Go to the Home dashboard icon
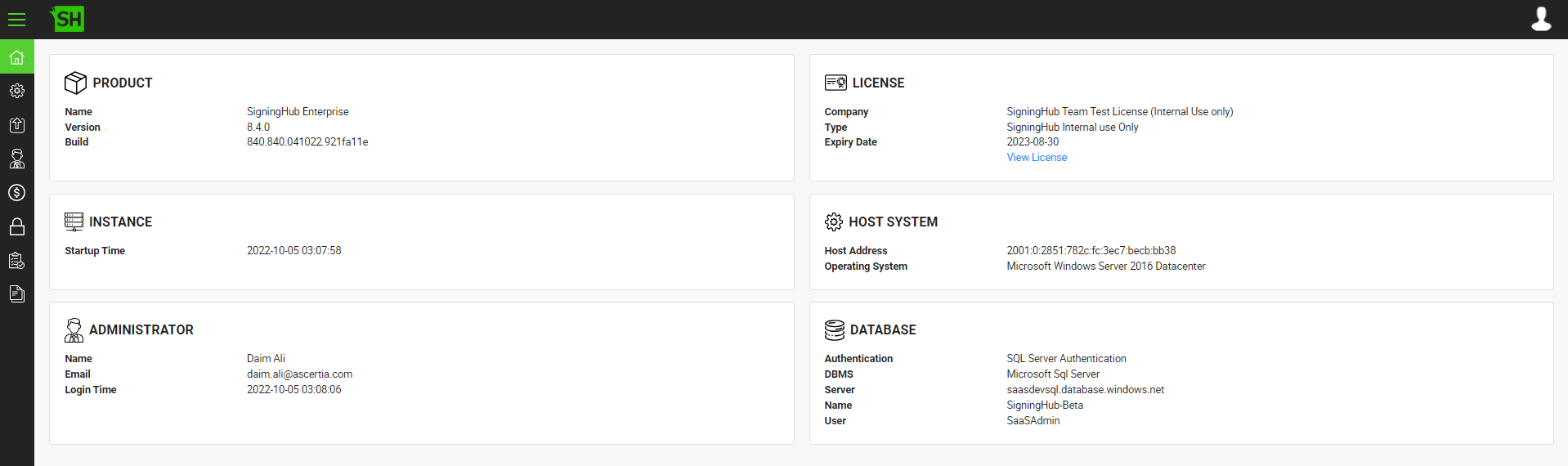1568x466 pixels. pyautogui.click(x=16, y=57)
